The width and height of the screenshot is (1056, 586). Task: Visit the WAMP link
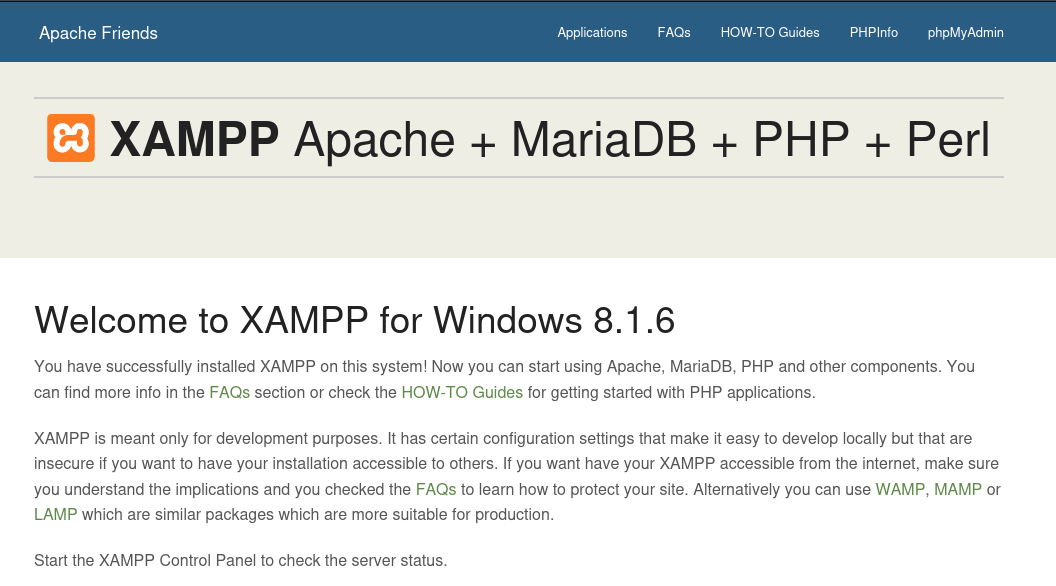pyautogui.click(x=900, y=489)
